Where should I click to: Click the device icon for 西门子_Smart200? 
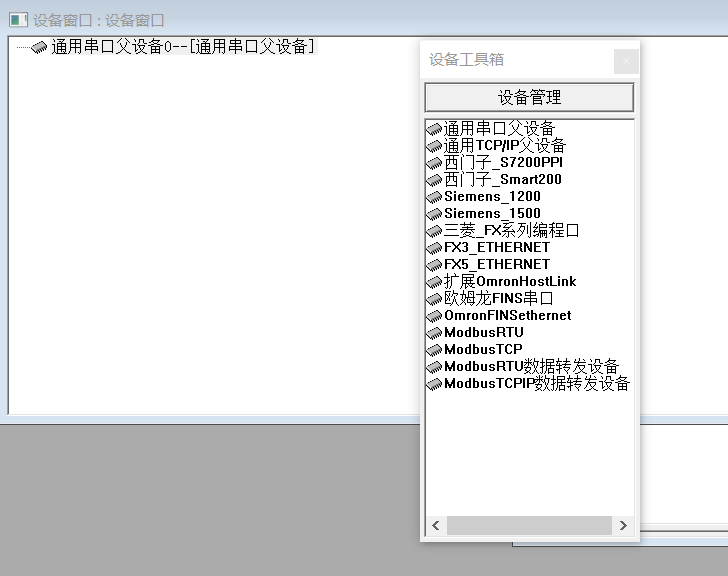point(434,180)
